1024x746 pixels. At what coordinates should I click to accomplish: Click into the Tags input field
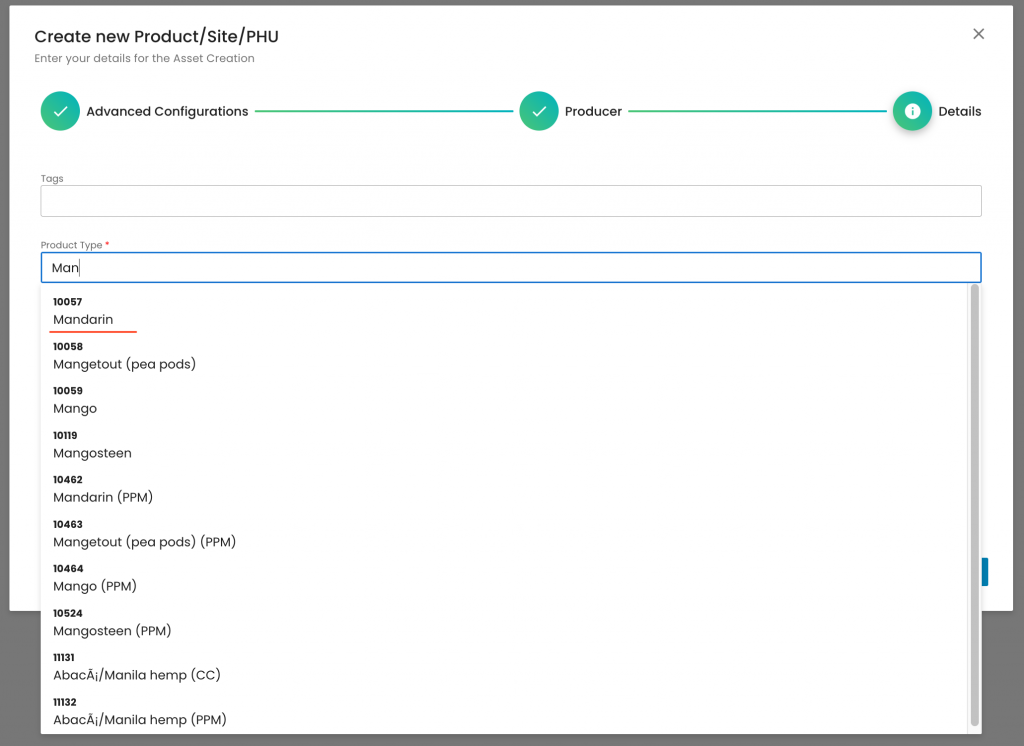[510, 201]
